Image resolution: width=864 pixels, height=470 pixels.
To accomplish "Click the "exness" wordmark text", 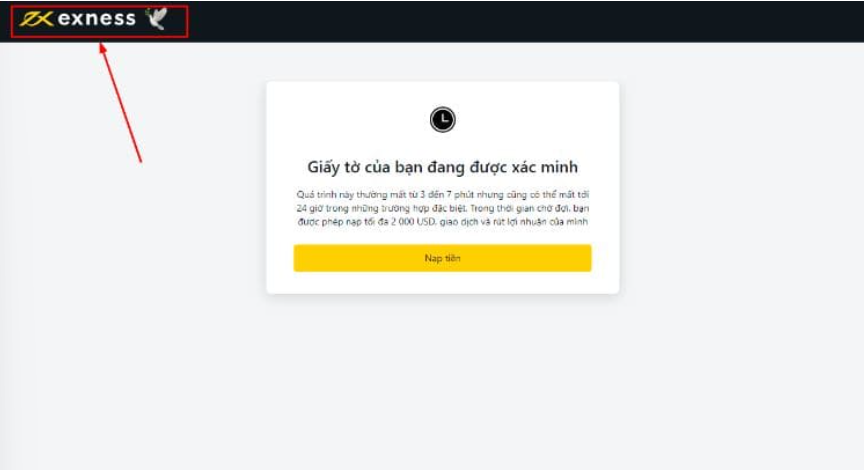I will pos(96,19).
